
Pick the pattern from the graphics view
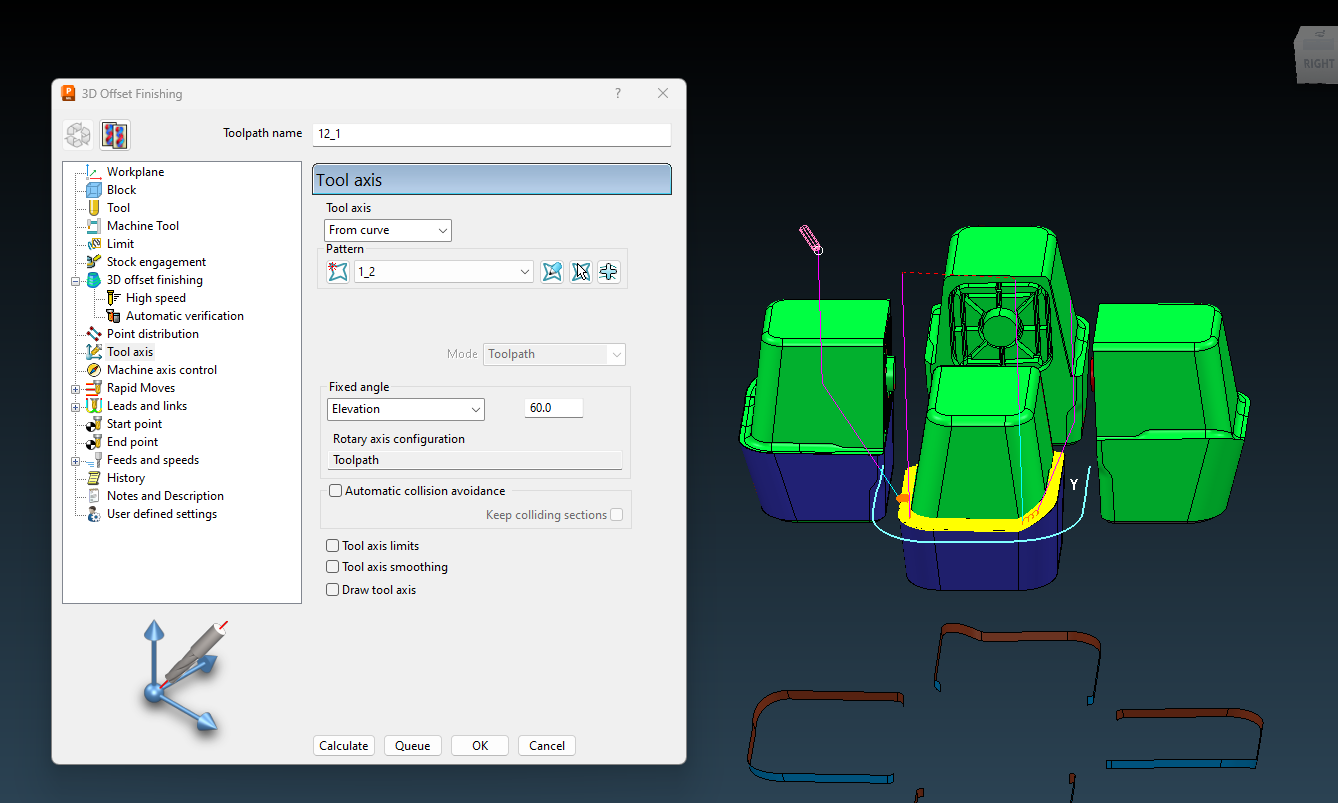pos(580,271)
